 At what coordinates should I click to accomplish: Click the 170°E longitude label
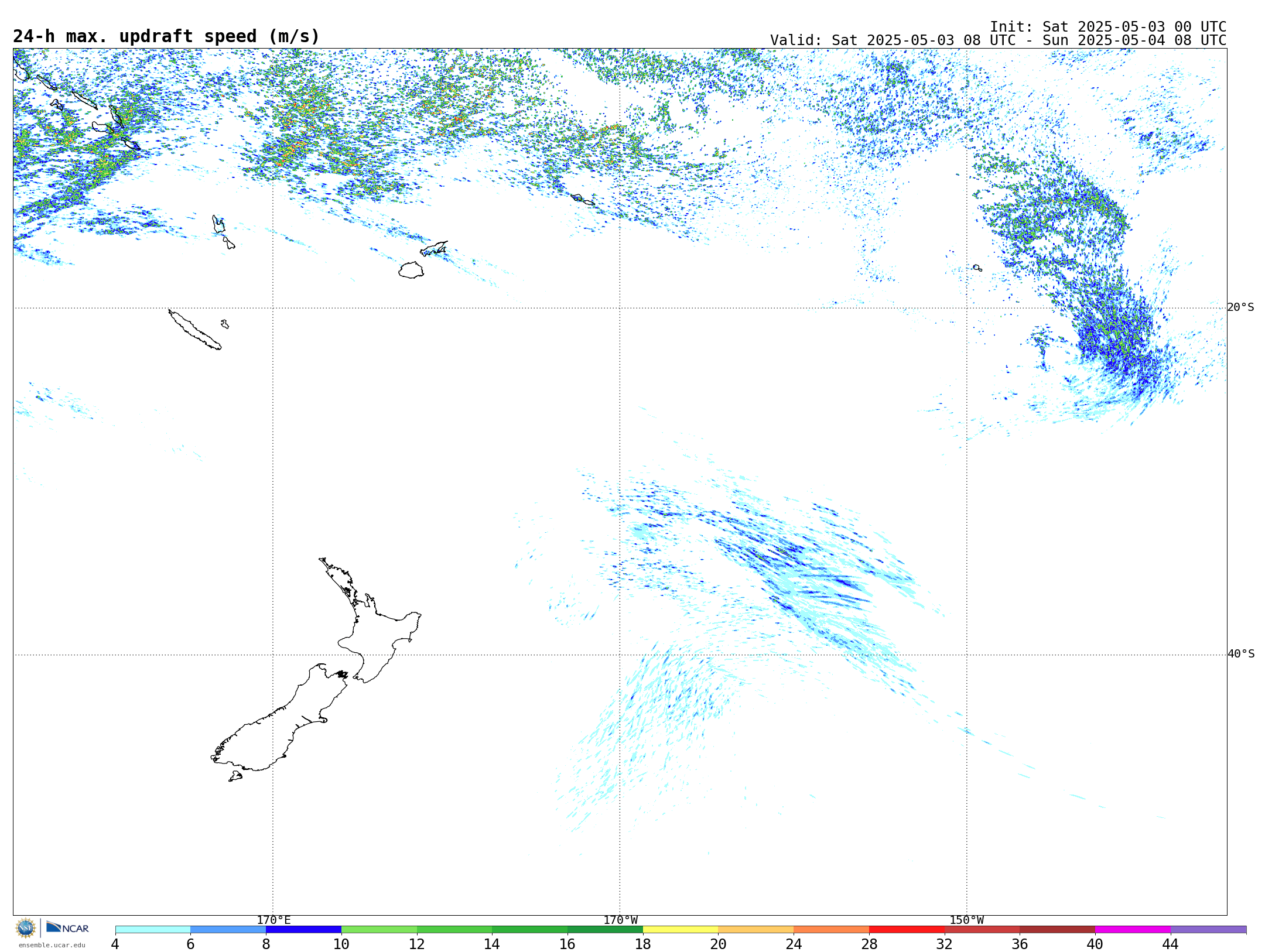point(273,920)
